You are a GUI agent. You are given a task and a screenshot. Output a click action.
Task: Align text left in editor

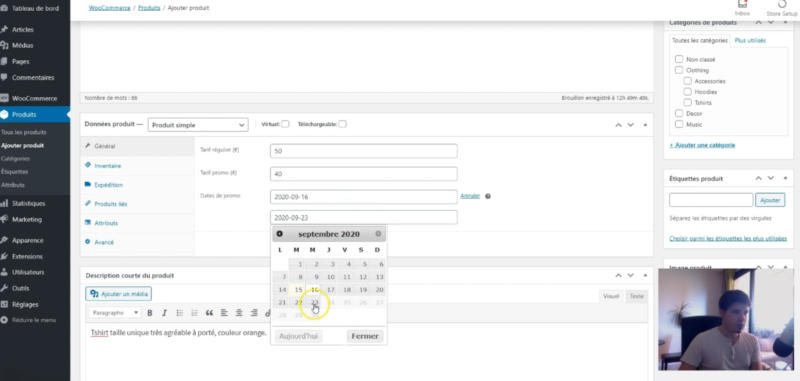(224, 313)
